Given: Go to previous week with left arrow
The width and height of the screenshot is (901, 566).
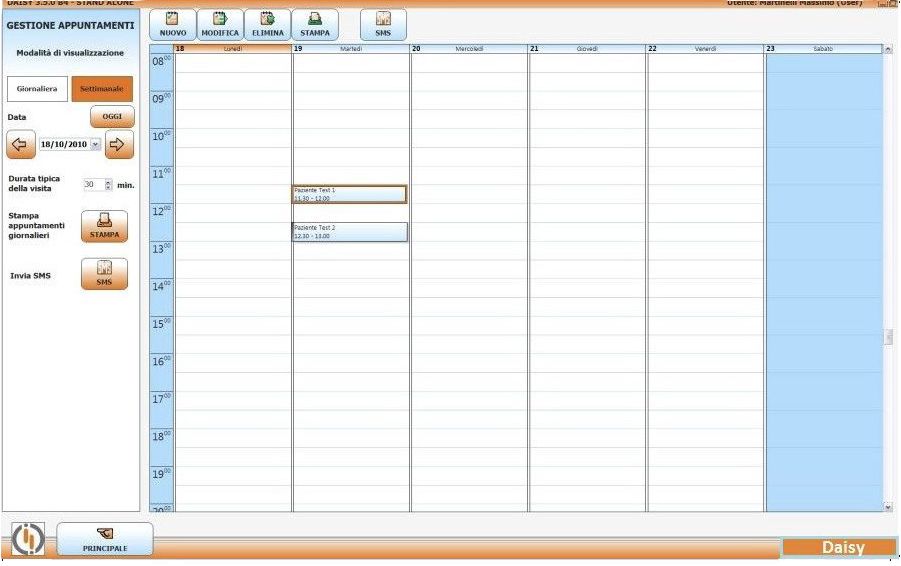Looking at the screenshot, I should (x=20, y=144).
